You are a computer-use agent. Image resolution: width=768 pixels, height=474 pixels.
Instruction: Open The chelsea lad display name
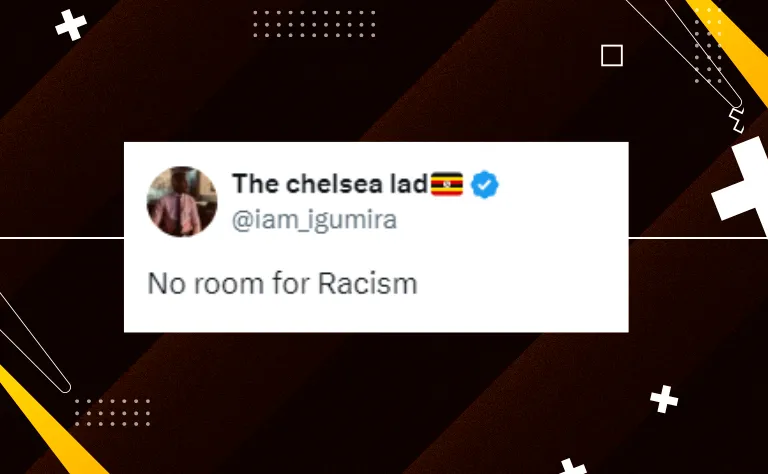click(x=330, y=184)
